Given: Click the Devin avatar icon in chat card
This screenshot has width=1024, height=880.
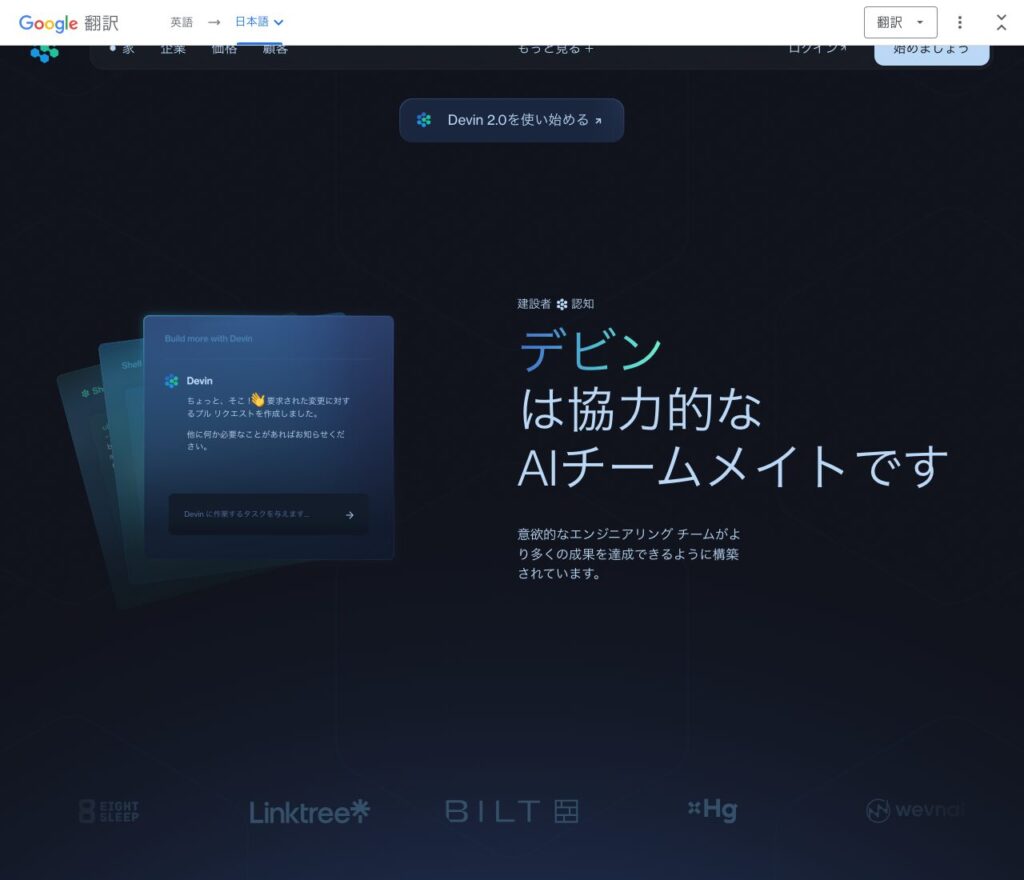Looking at the screenshot, I should (172, 381).
